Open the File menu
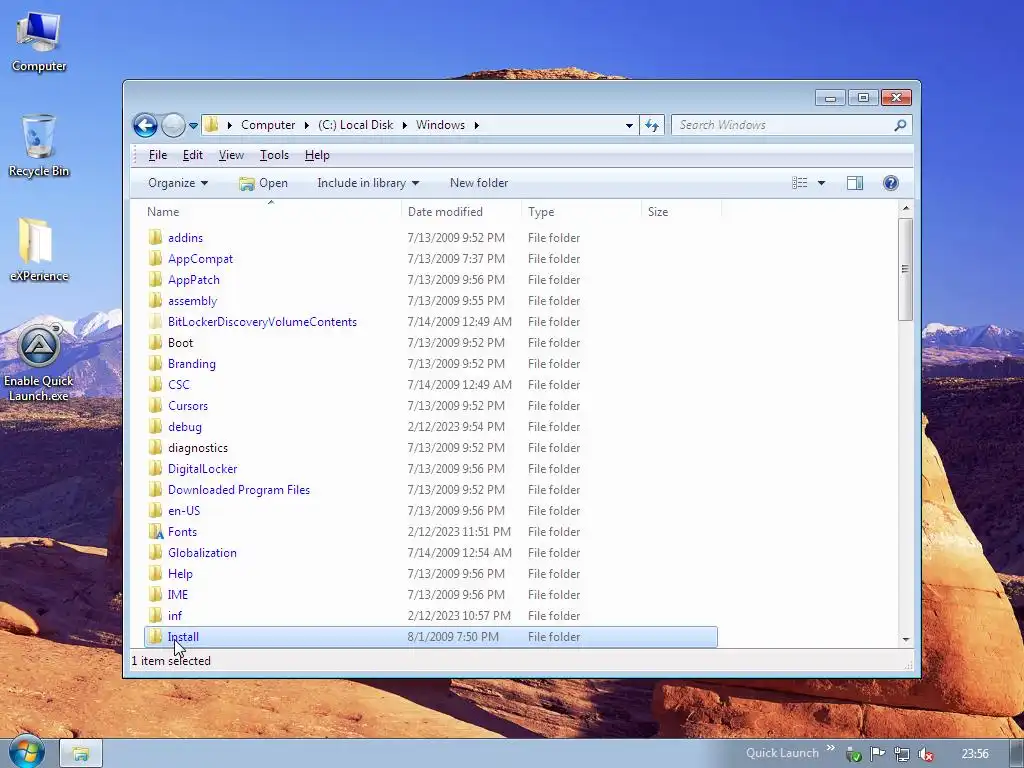Image resolution: width=1024 pixels, height=768 pixels. coord(157,155)
